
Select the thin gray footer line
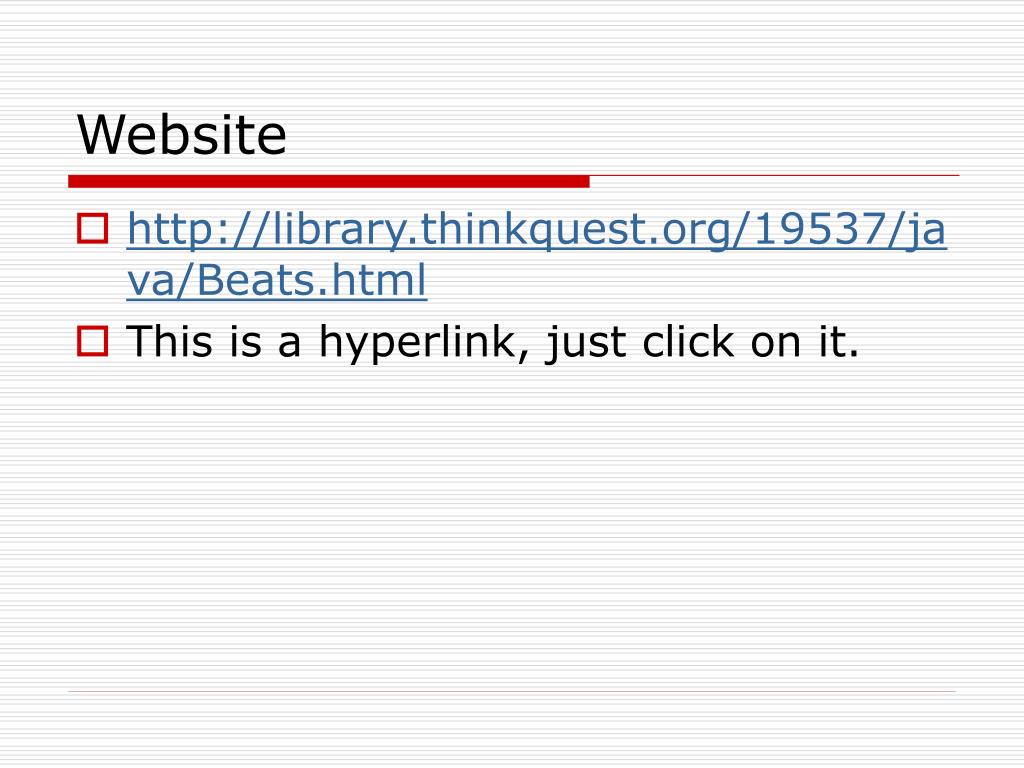pyautogui.click(x=512, y=691)
